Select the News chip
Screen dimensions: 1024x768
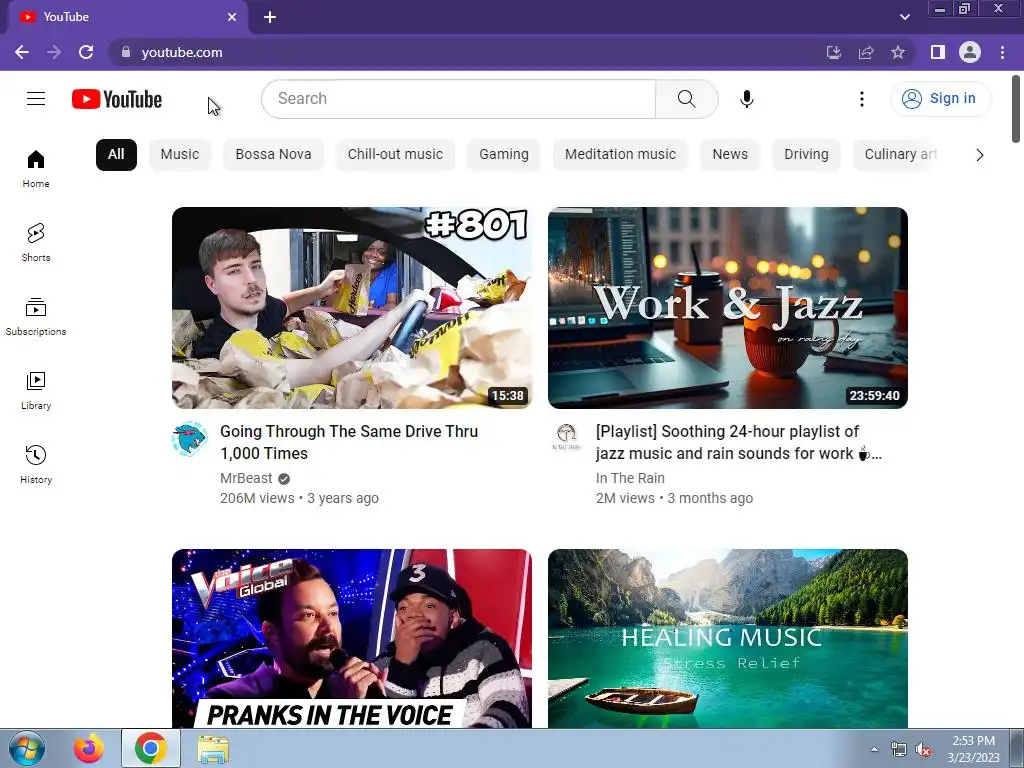click(x=730, y=155)
